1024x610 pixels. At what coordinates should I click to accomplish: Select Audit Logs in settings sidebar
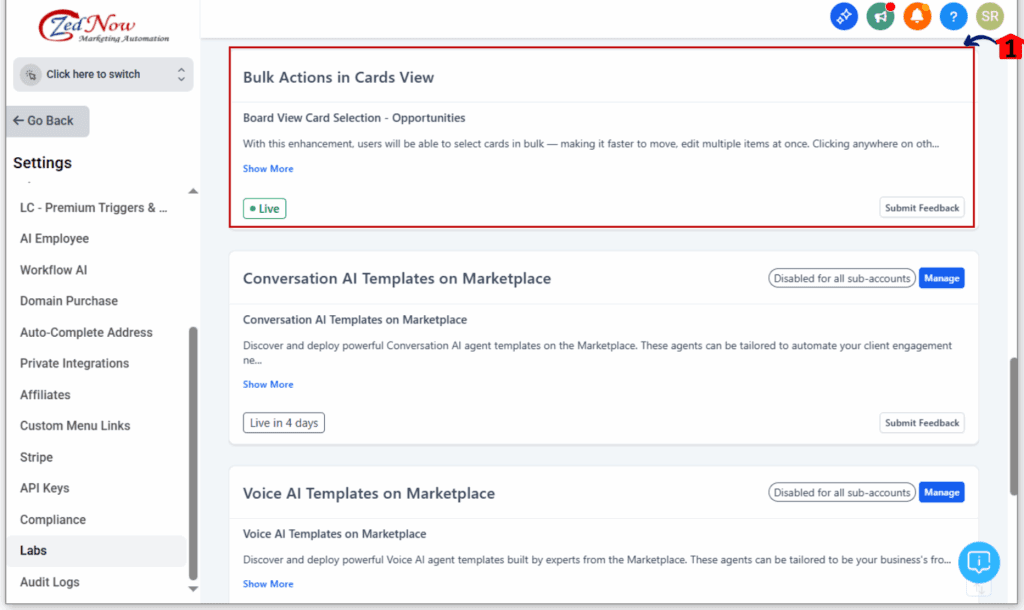(x=50, y=582)
